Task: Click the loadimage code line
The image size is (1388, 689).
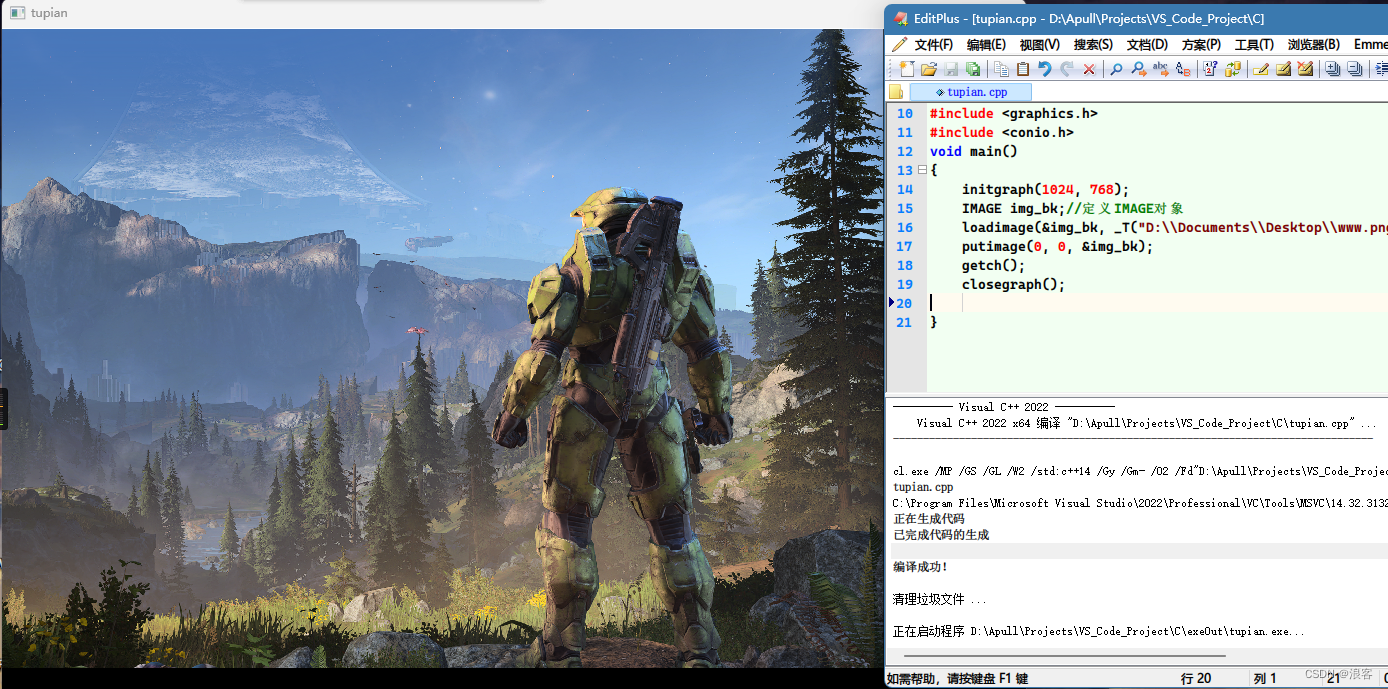Action: [1174, 228]
